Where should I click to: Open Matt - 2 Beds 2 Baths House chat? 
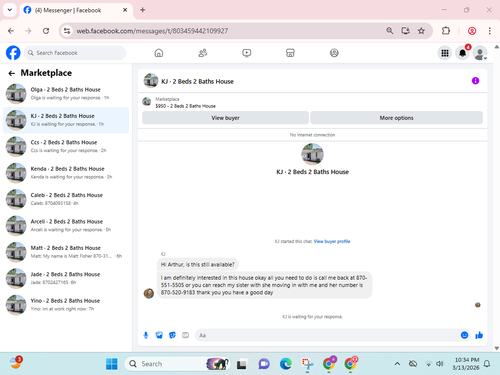[66, 252]
